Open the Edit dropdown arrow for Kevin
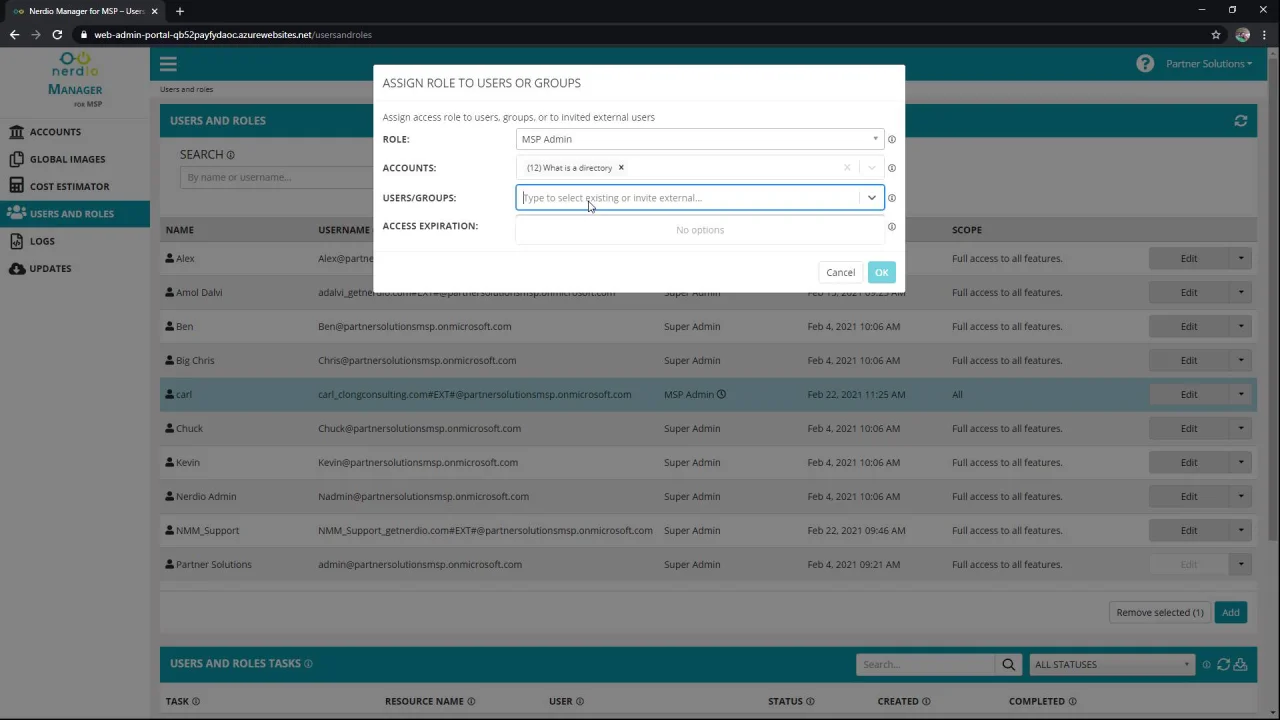 (x=1241, y=463)
